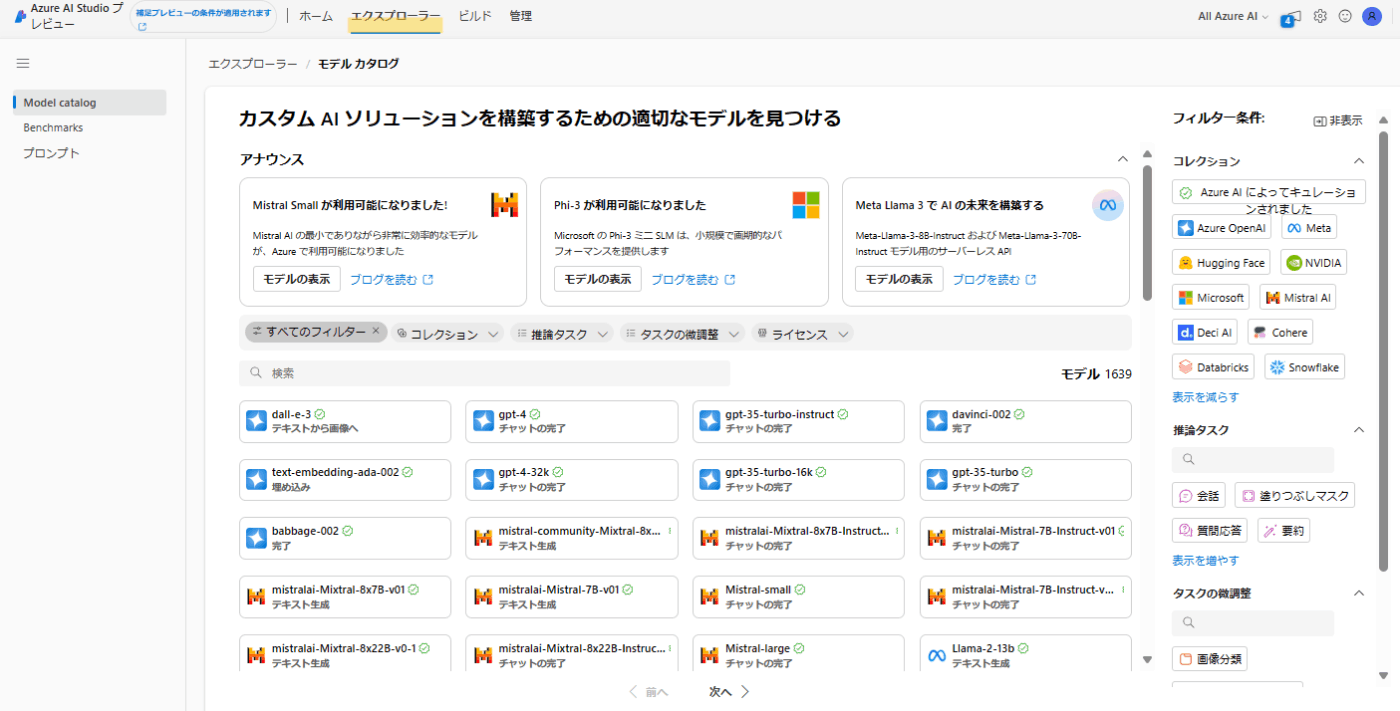The image size is (1400, 711).
Task: Click the dall-e-3 model icon
Action: tap(256, 421)
